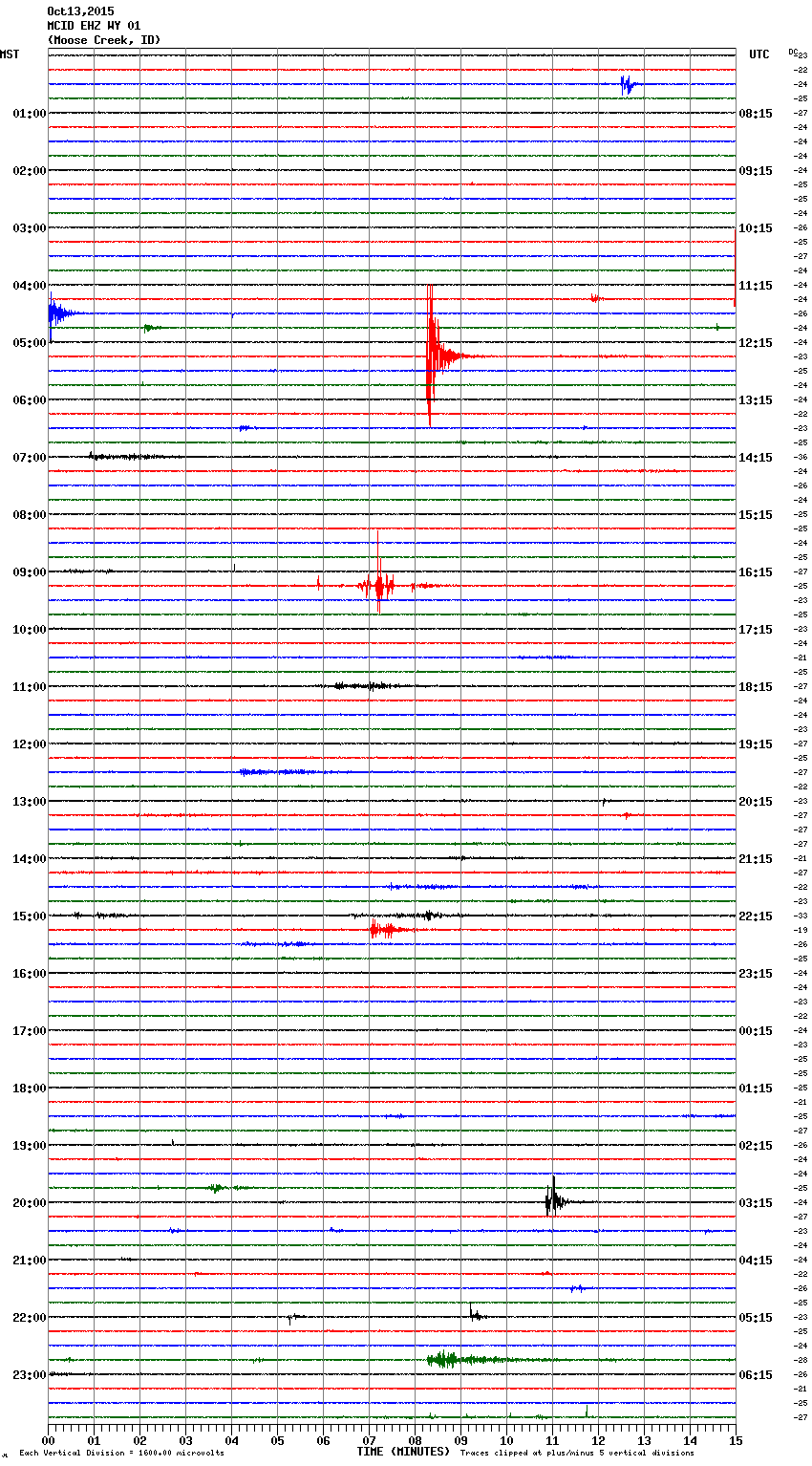Select the station code MCID EHZ WY 01

(94, 26)
